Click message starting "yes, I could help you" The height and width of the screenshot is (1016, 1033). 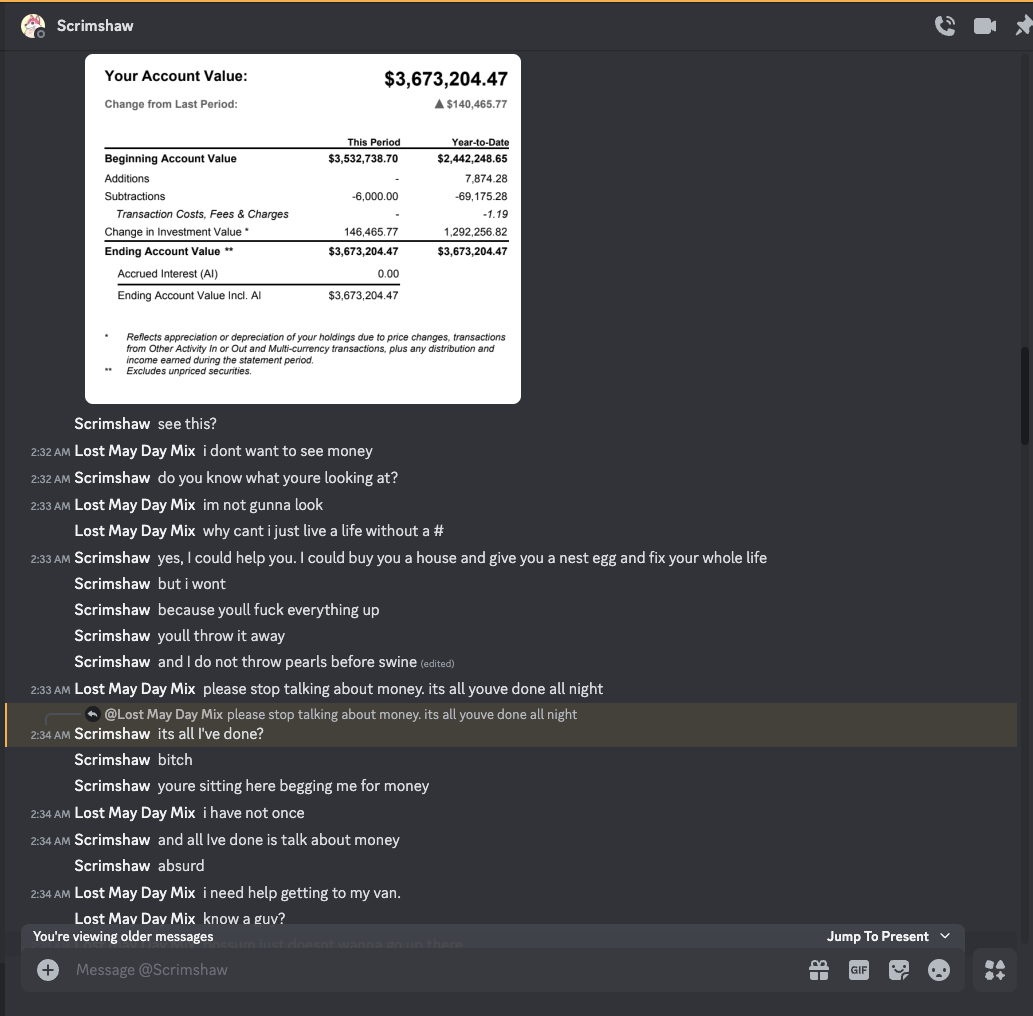click(462, 557)
